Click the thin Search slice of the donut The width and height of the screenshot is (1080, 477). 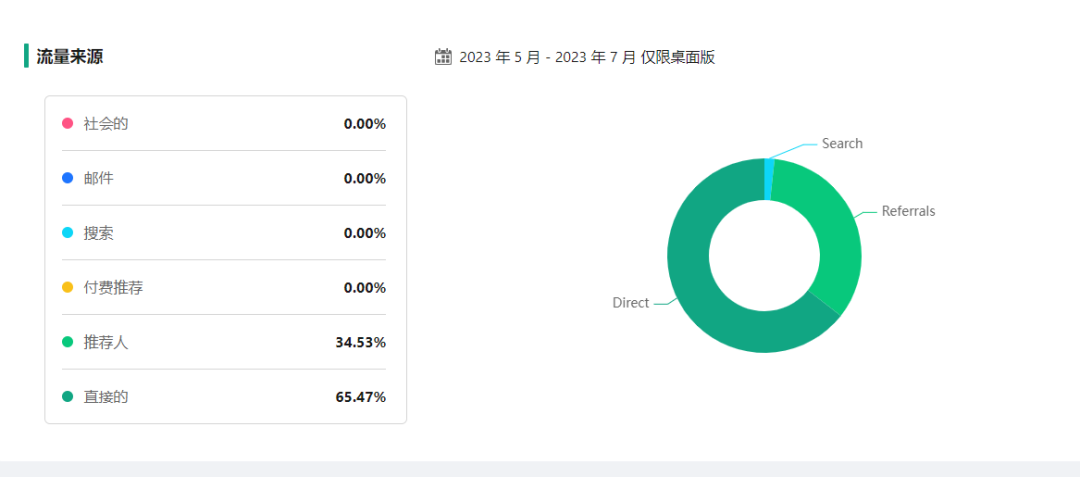[769, 178]
